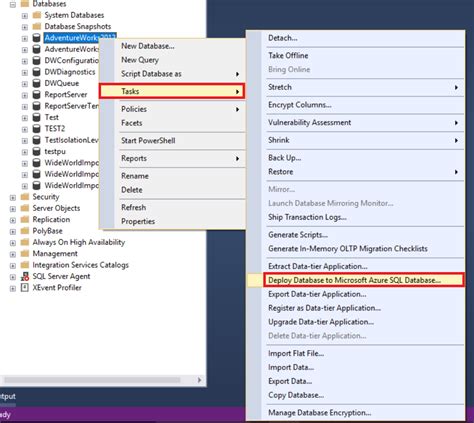
Task: Click the Object Explorer horizontal scrollbar right arrow
Action: coord(199,380)
